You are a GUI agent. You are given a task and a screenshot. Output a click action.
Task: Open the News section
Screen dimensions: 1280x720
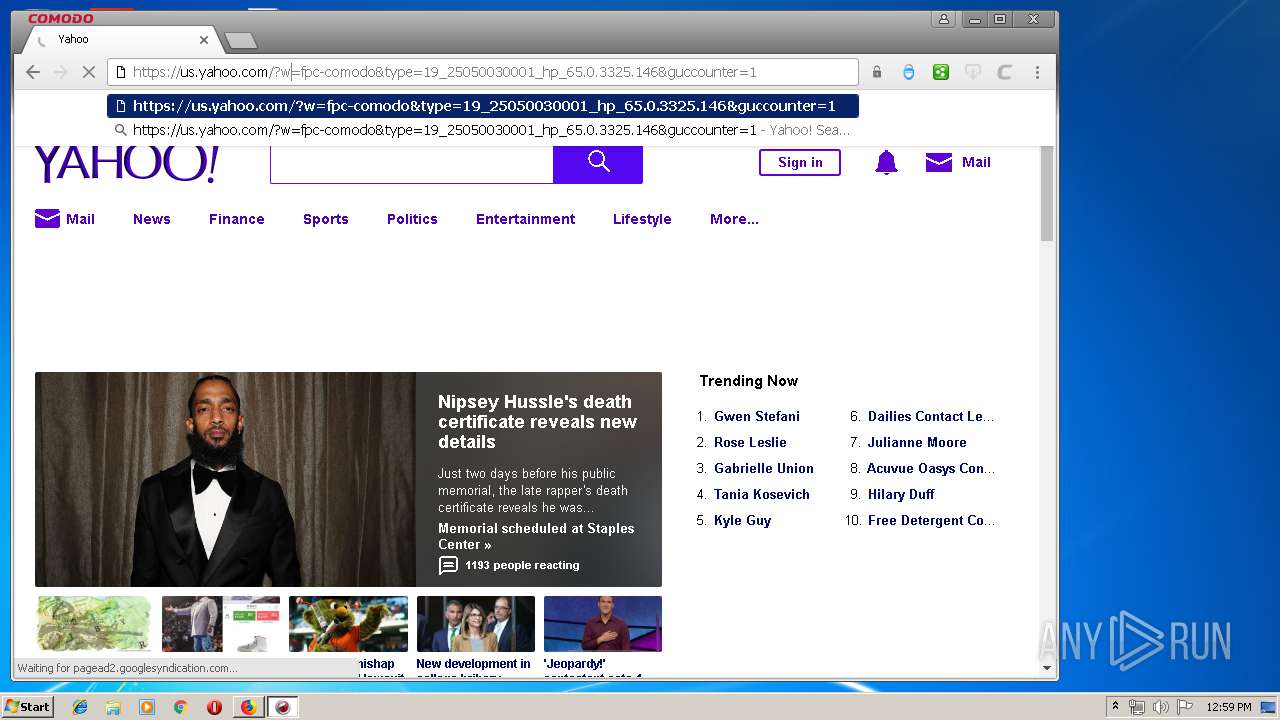[x=152, y=219]
